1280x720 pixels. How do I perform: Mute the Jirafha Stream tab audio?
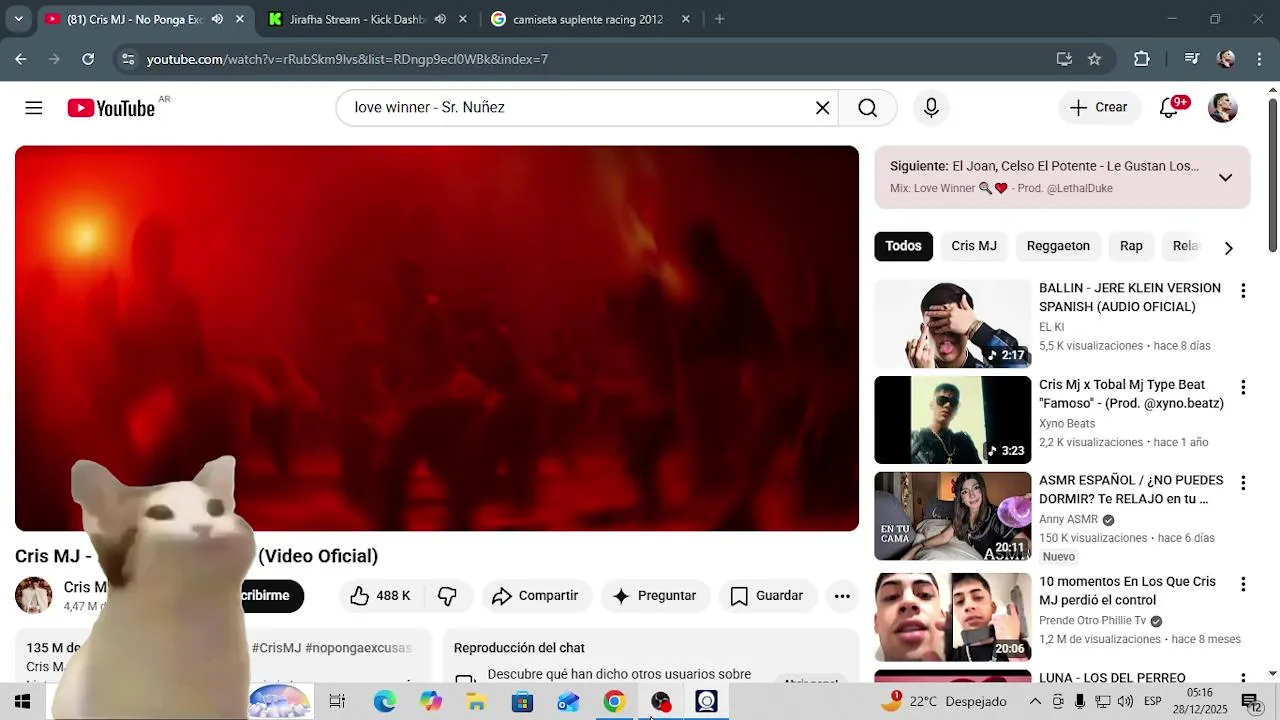coord(440,19)
